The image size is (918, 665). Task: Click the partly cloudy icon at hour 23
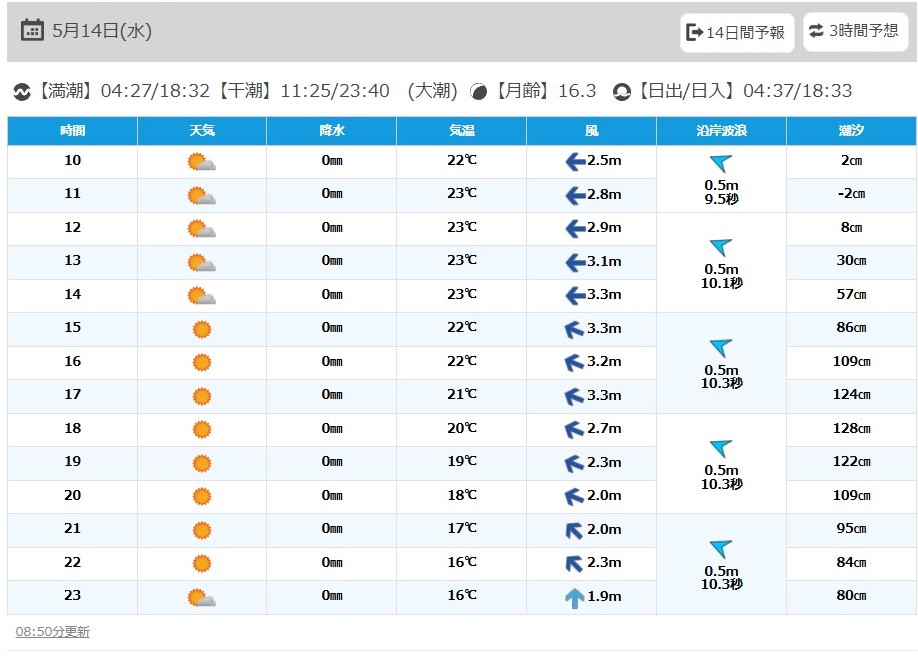click(x=201, y=597)
